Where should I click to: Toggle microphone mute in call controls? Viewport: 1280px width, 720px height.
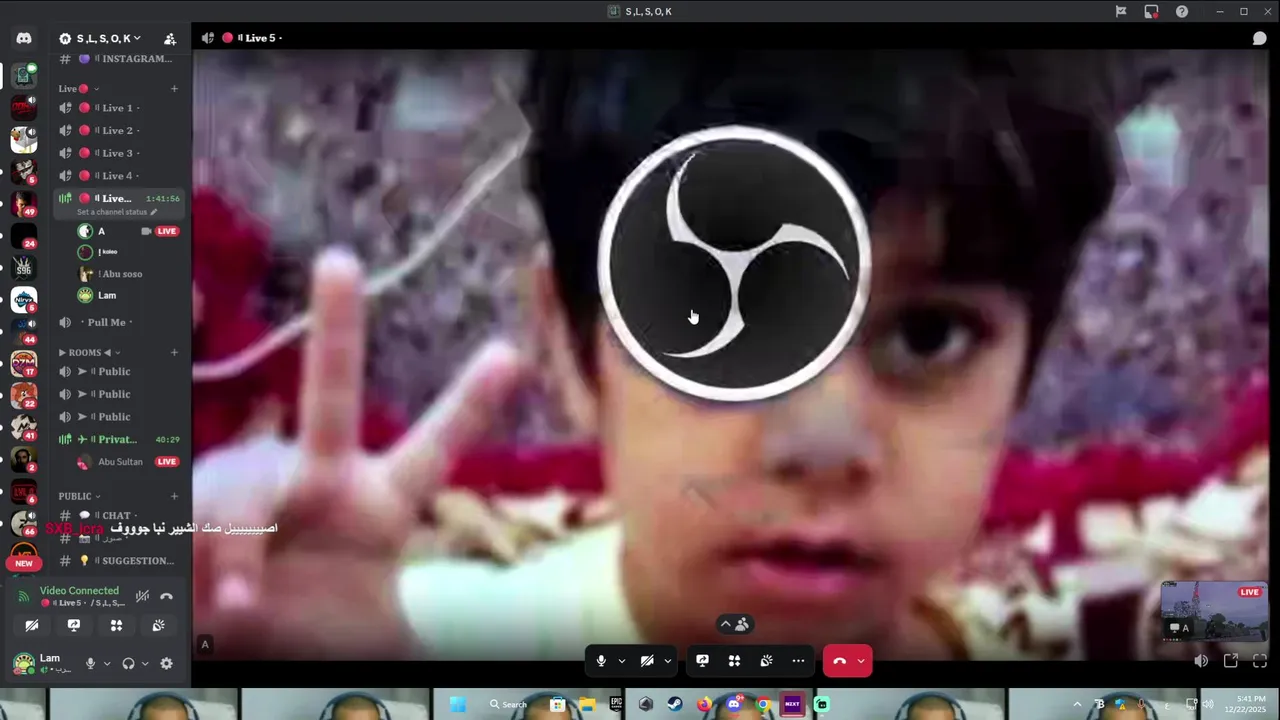pyautogui.click(x=601, y=661)
